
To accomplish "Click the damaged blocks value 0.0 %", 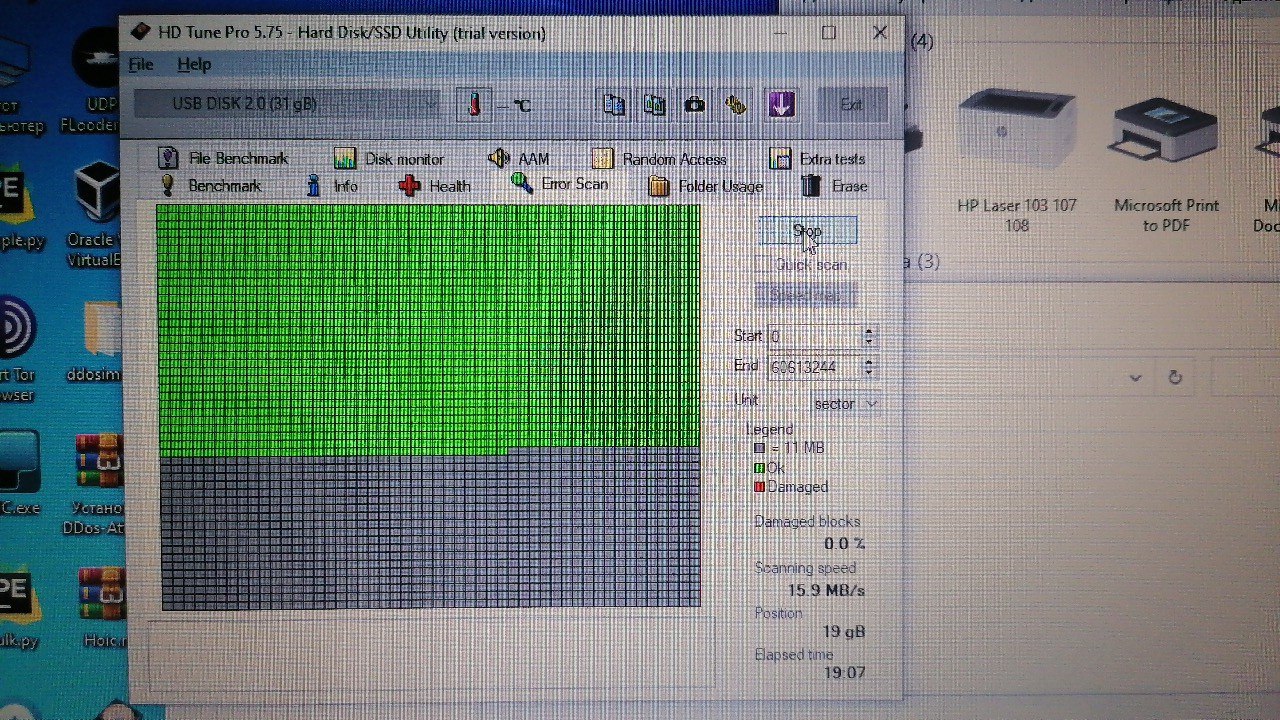I will [x=844, y=543].
